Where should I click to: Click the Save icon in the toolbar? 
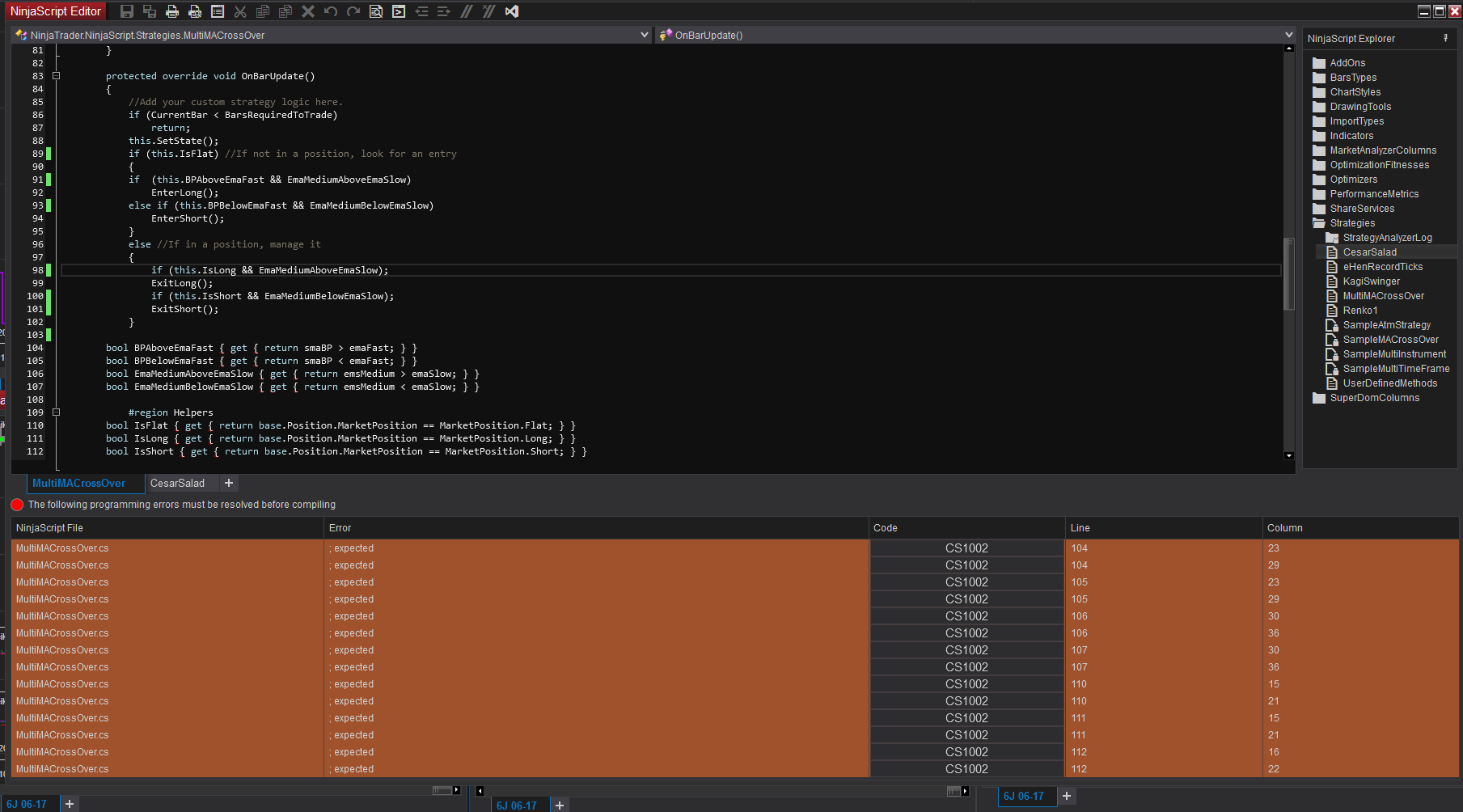pyautogui.click(x=127, y=11)
